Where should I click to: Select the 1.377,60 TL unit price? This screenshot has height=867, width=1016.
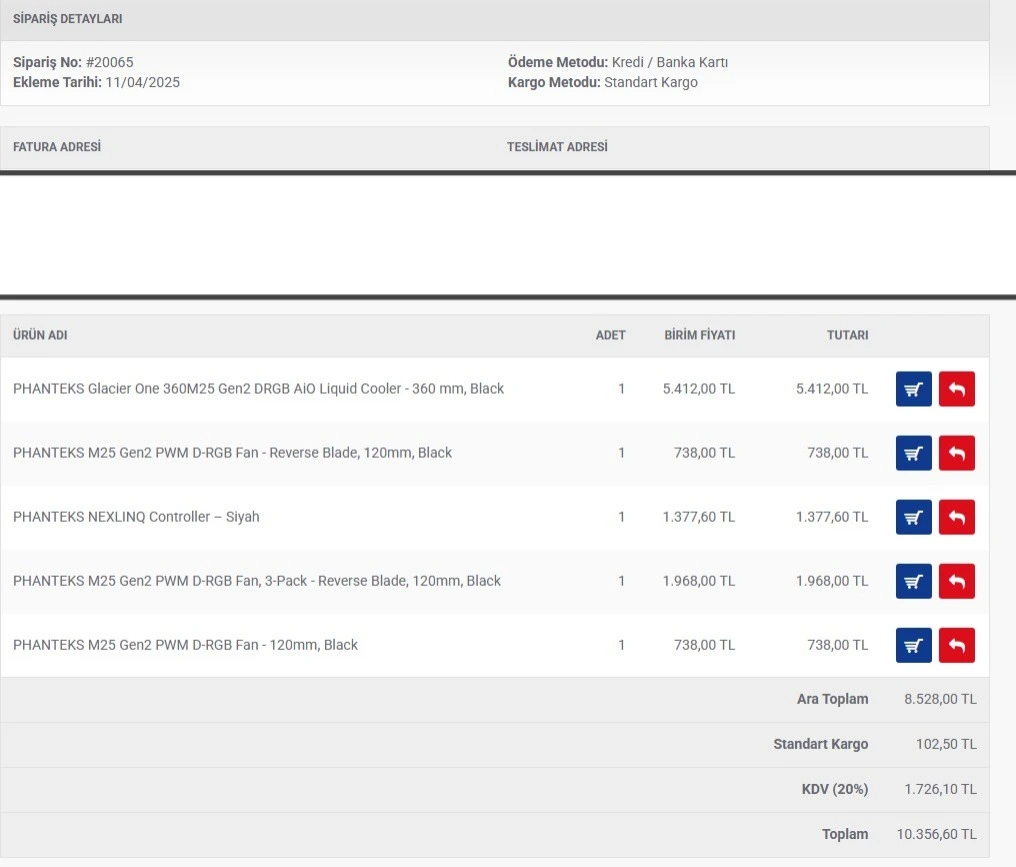[698, 517]
